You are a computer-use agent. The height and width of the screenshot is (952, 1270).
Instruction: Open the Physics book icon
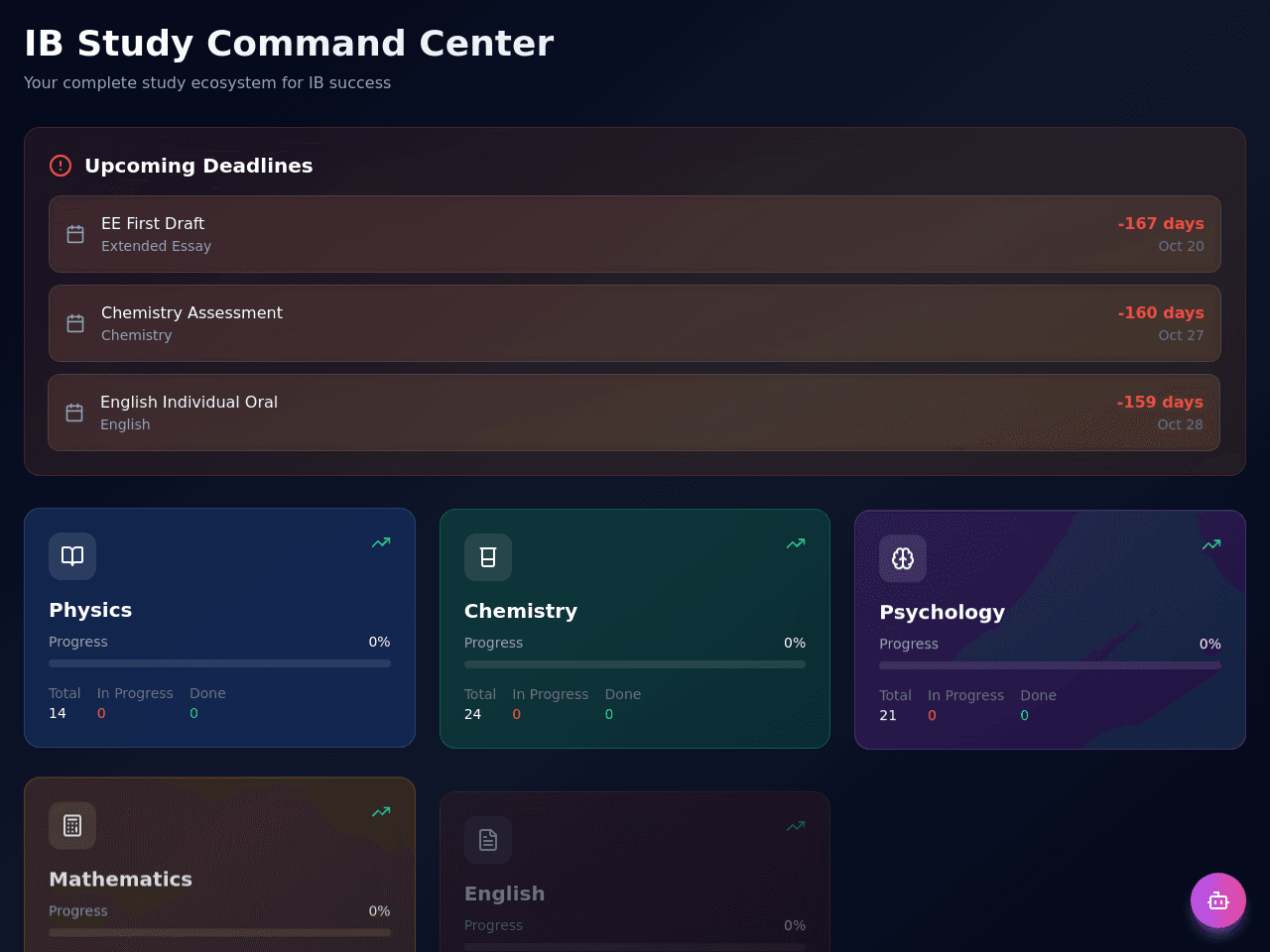pyautogui.click(x=72, y=556)
